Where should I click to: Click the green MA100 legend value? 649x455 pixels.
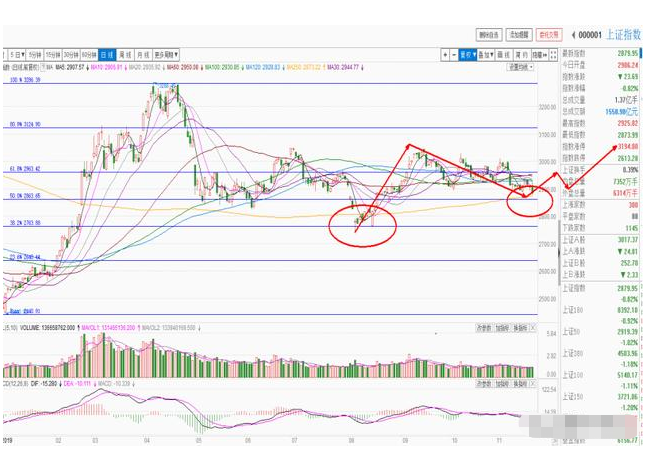[x=224, y=67]
